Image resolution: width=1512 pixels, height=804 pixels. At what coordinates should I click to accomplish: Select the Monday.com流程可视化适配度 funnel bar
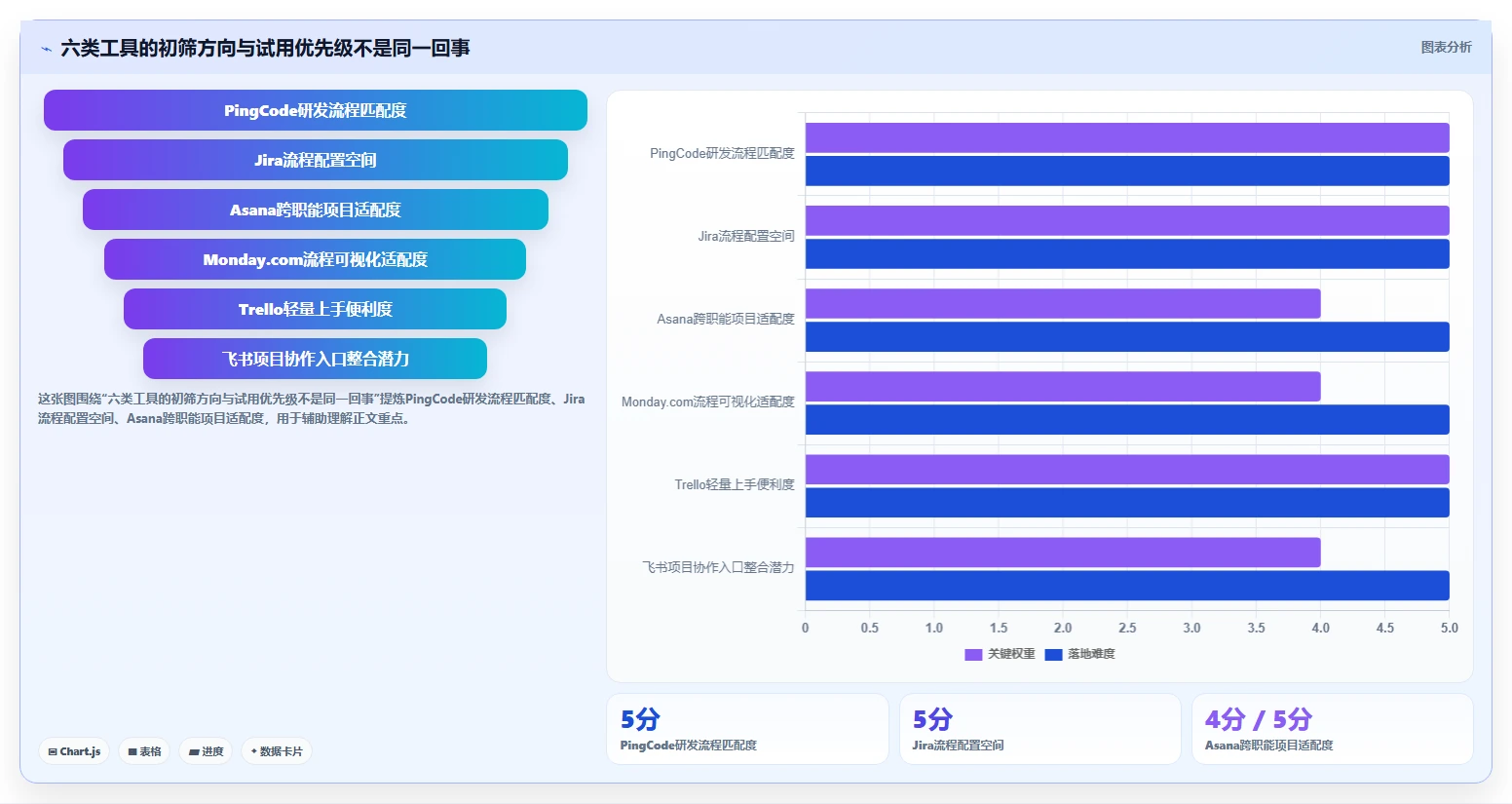pos(316,259)
